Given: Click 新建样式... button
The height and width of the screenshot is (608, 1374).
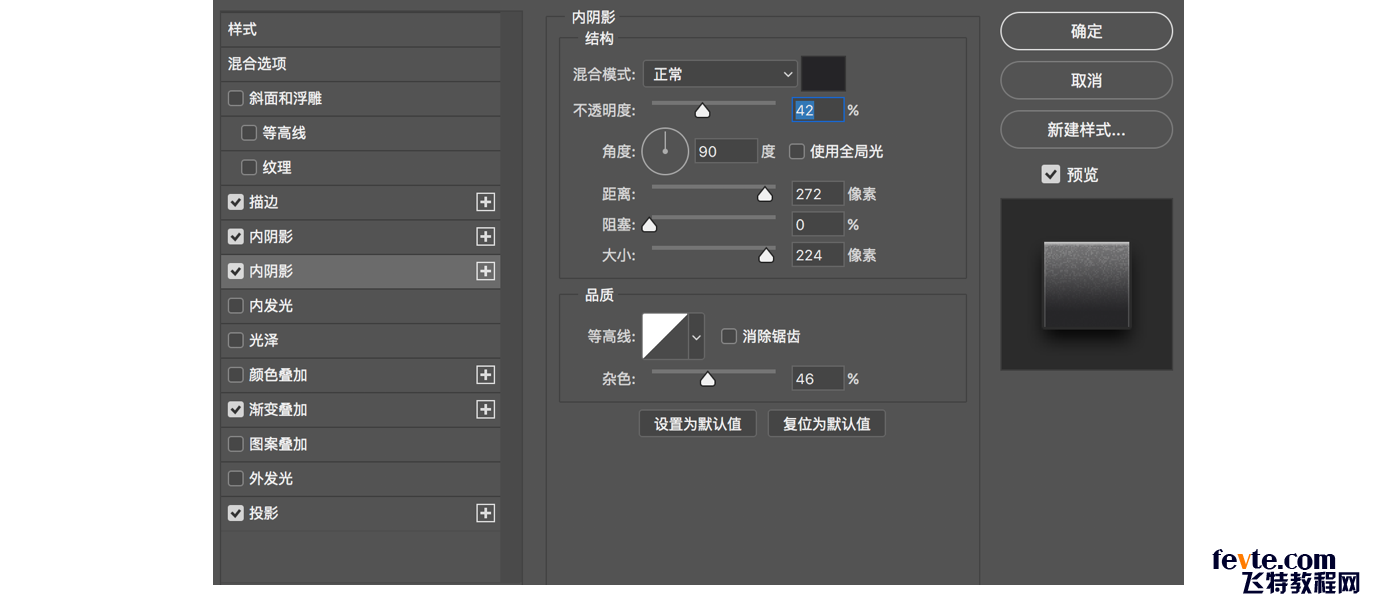Looking at the screenshot, I should point(1086,129).
